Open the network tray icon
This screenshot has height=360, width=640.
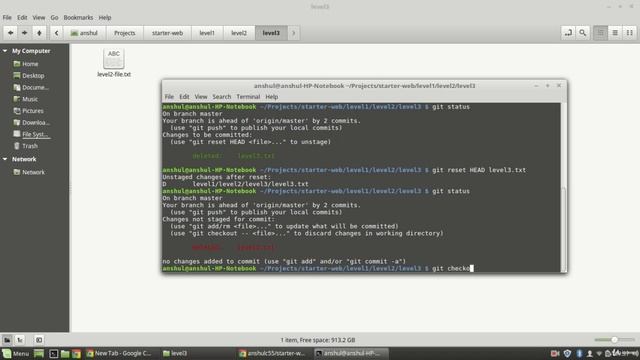point(599,353)
